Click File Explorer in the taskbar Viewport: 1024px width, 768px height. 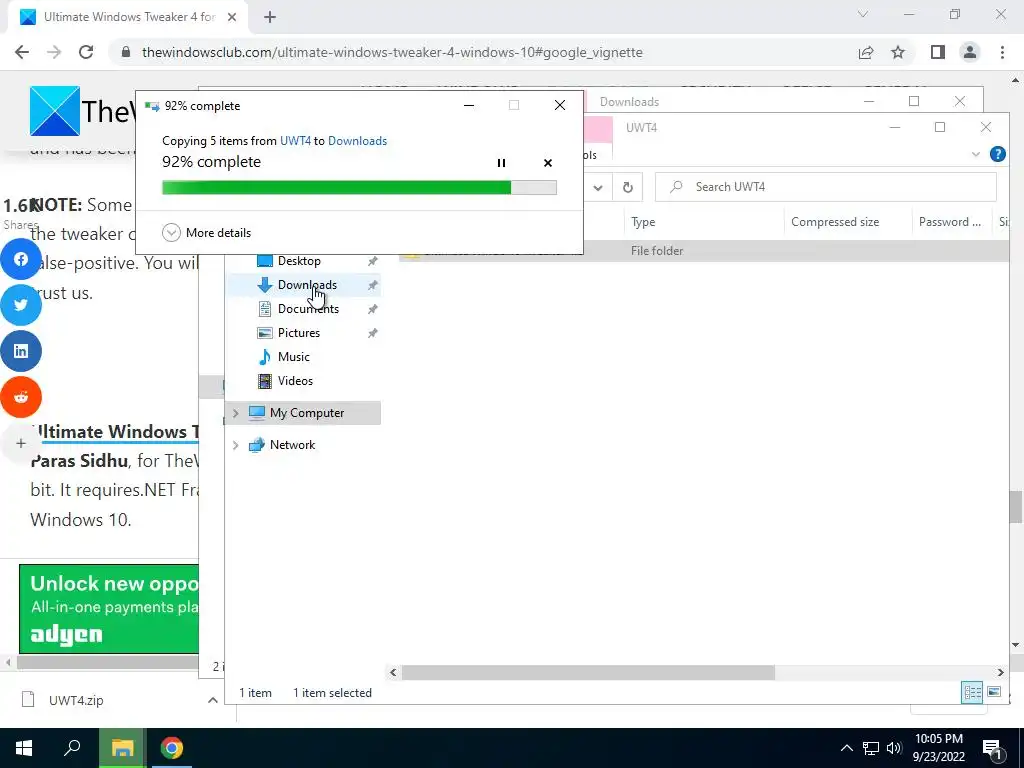122,748
